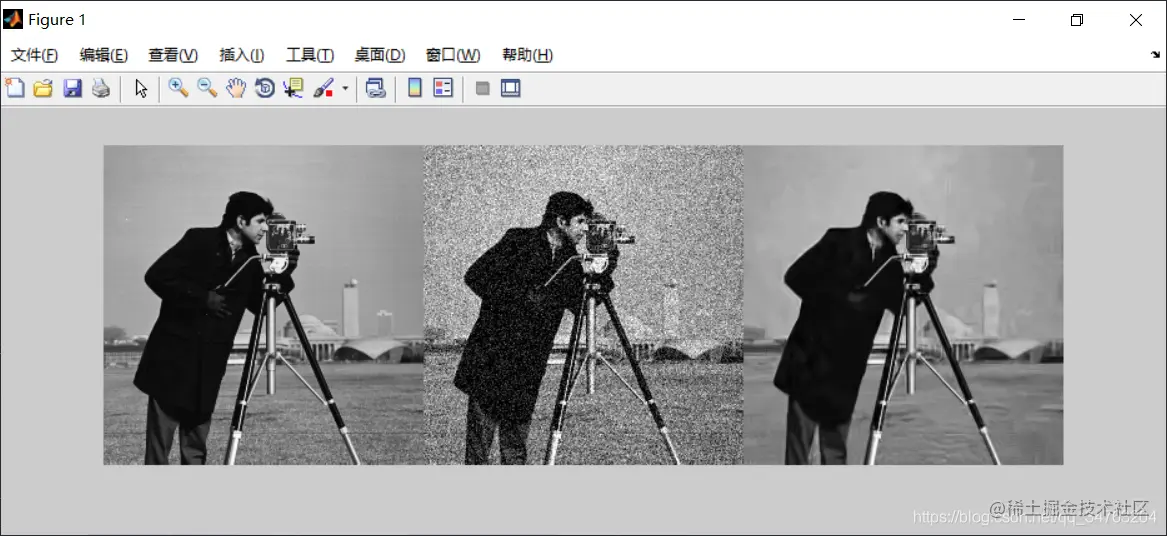Open the 文件(F) menu

(34, 55)
